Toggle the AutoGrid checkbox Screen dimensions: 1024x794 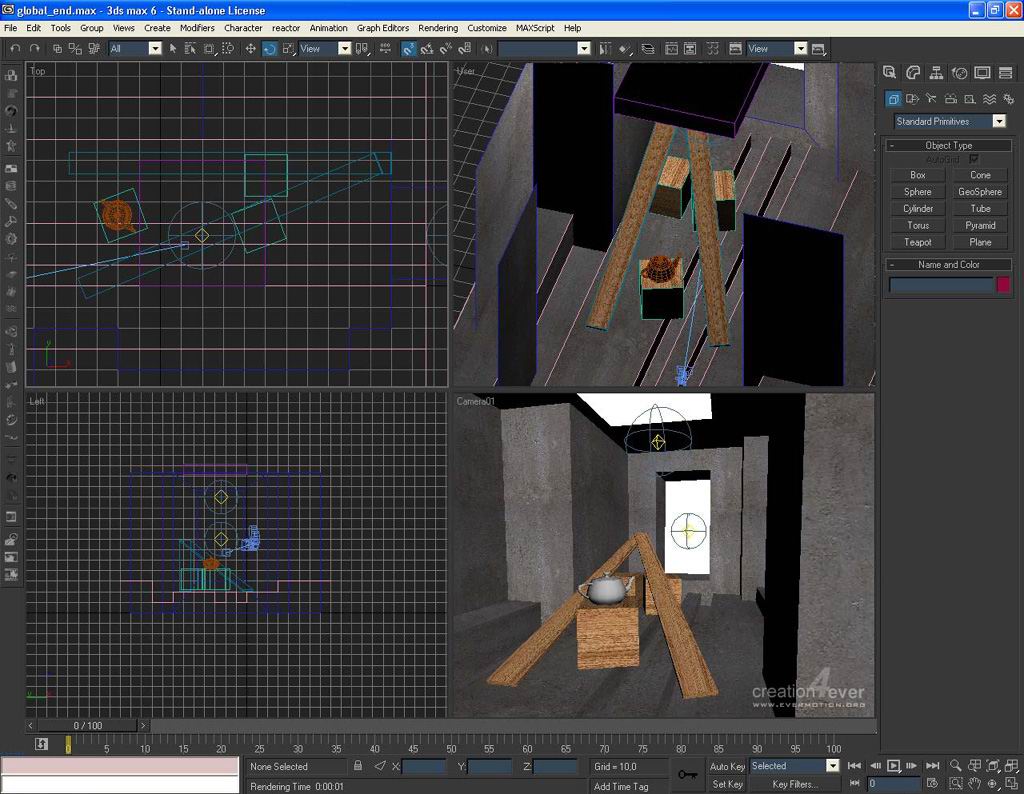click(974, 159)
